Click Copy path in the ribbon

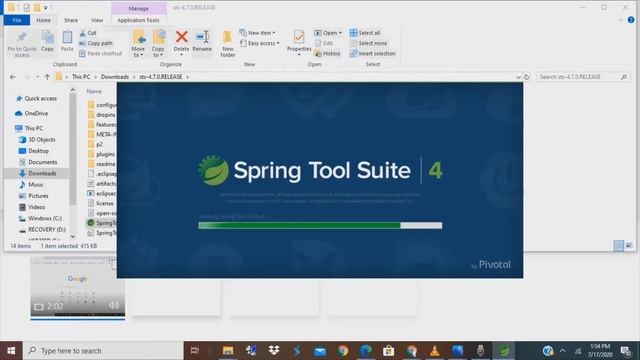(x=96, y=43)
